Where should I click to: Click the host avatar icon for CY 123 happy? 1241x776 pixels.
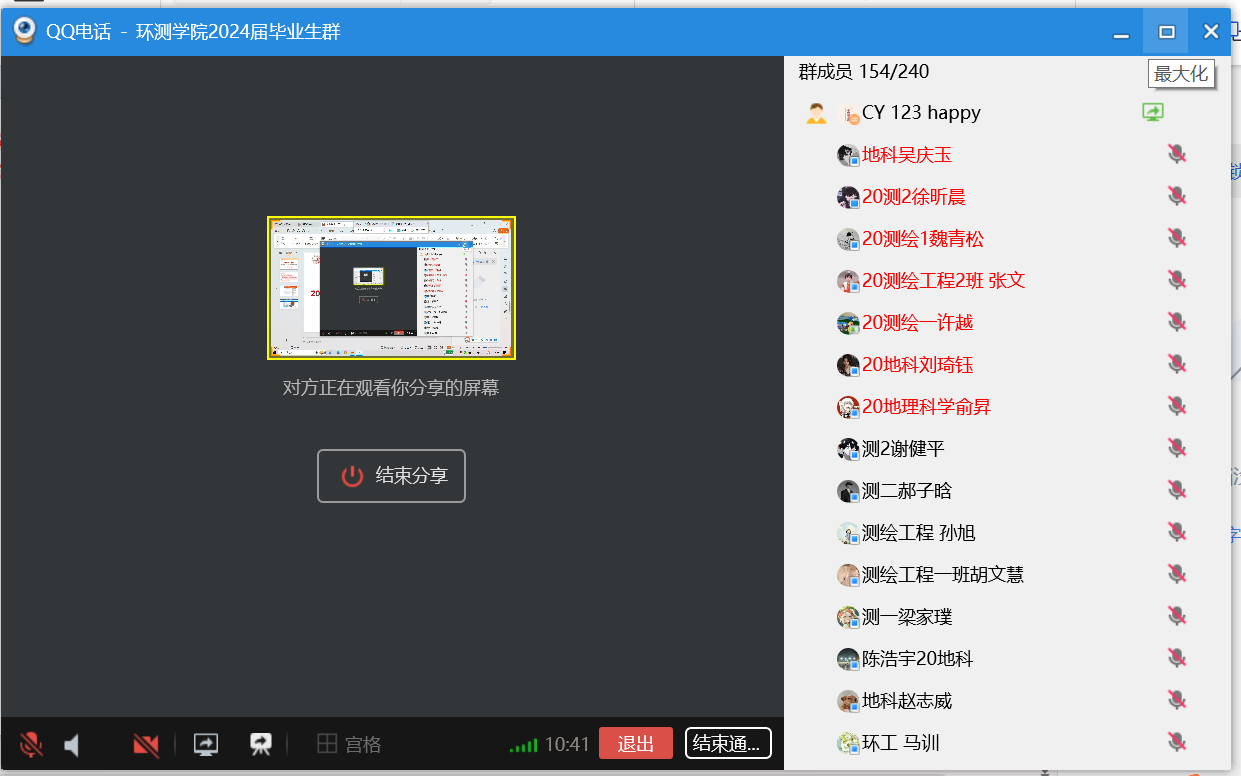(x=816, y=113)
